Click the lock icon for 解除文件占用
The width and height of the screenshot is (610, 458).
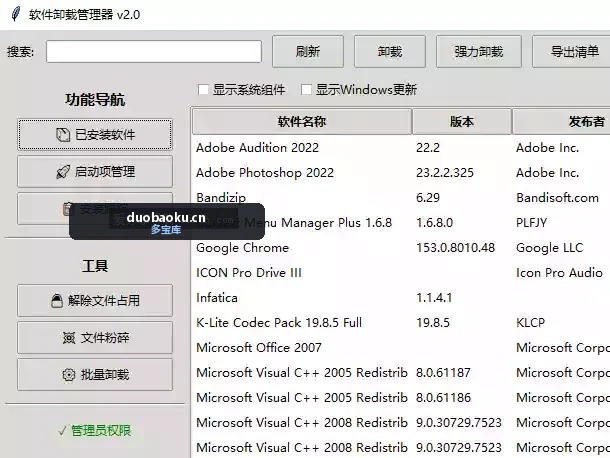pyautogui.click(x=57, y=300)
